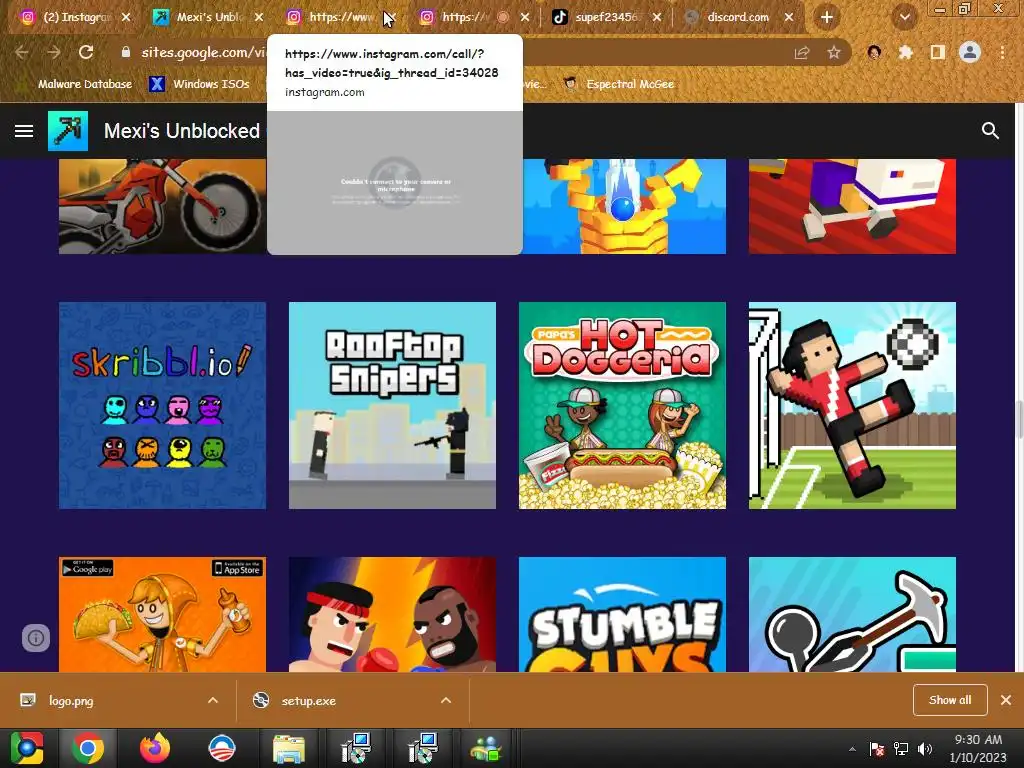Open the blocky runner game tile
This screenshot has height=768, width=1024.
tap(852, 206)
